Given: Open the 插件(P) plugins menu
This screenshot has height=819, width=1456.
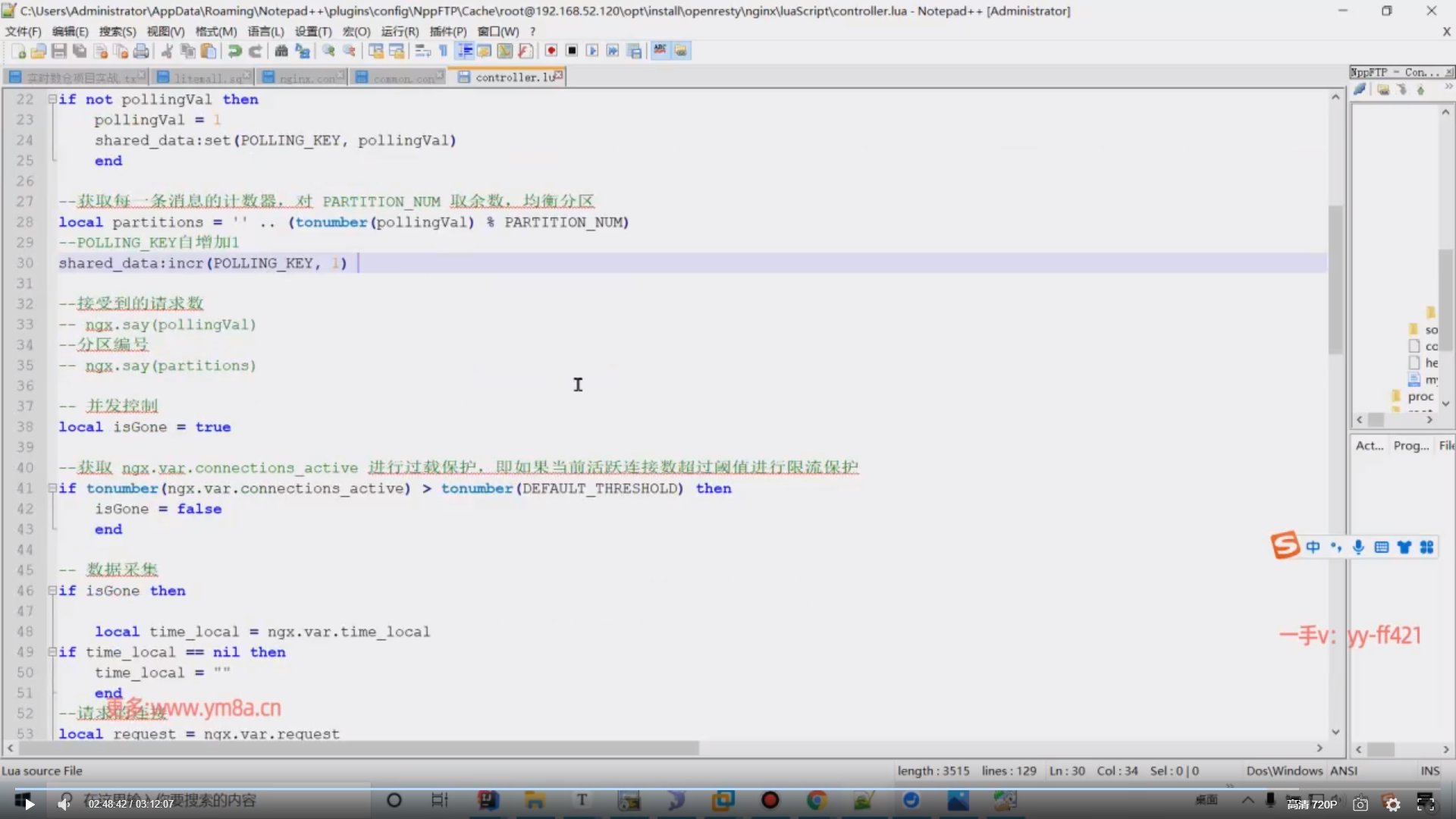Looking at the screenshot, I should tap(448, 31).
